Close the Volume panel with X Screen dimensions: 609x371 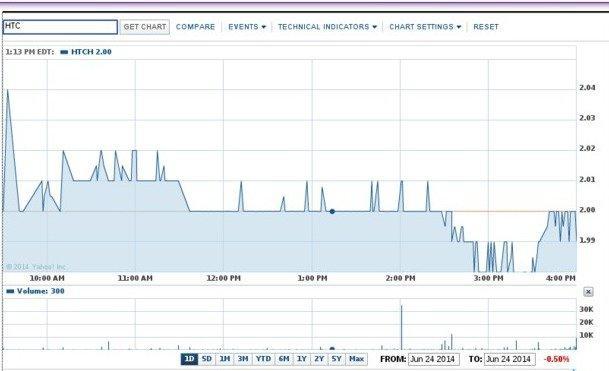(x=588, y=292)
